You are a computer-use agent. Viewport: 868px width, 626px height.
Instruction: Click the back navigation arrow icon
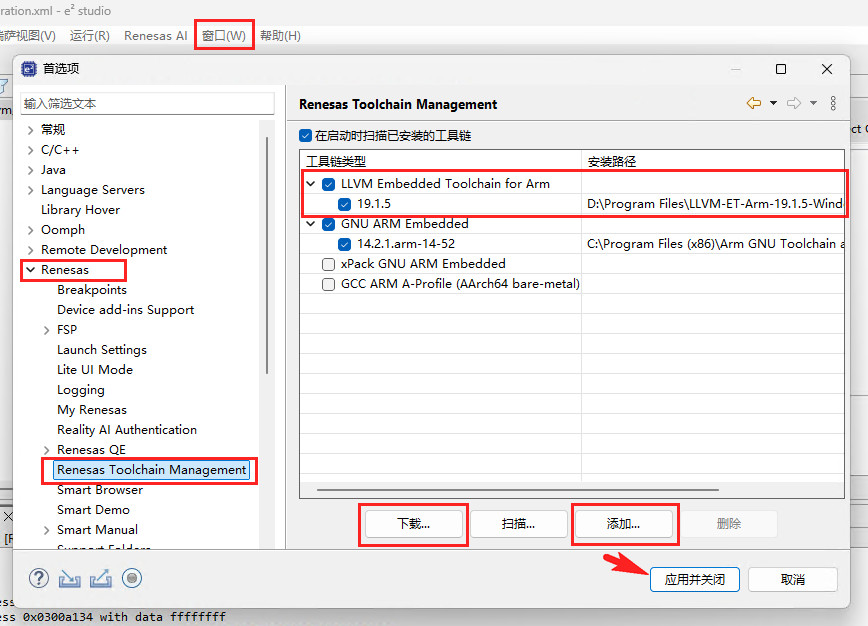tap(754, 103)
